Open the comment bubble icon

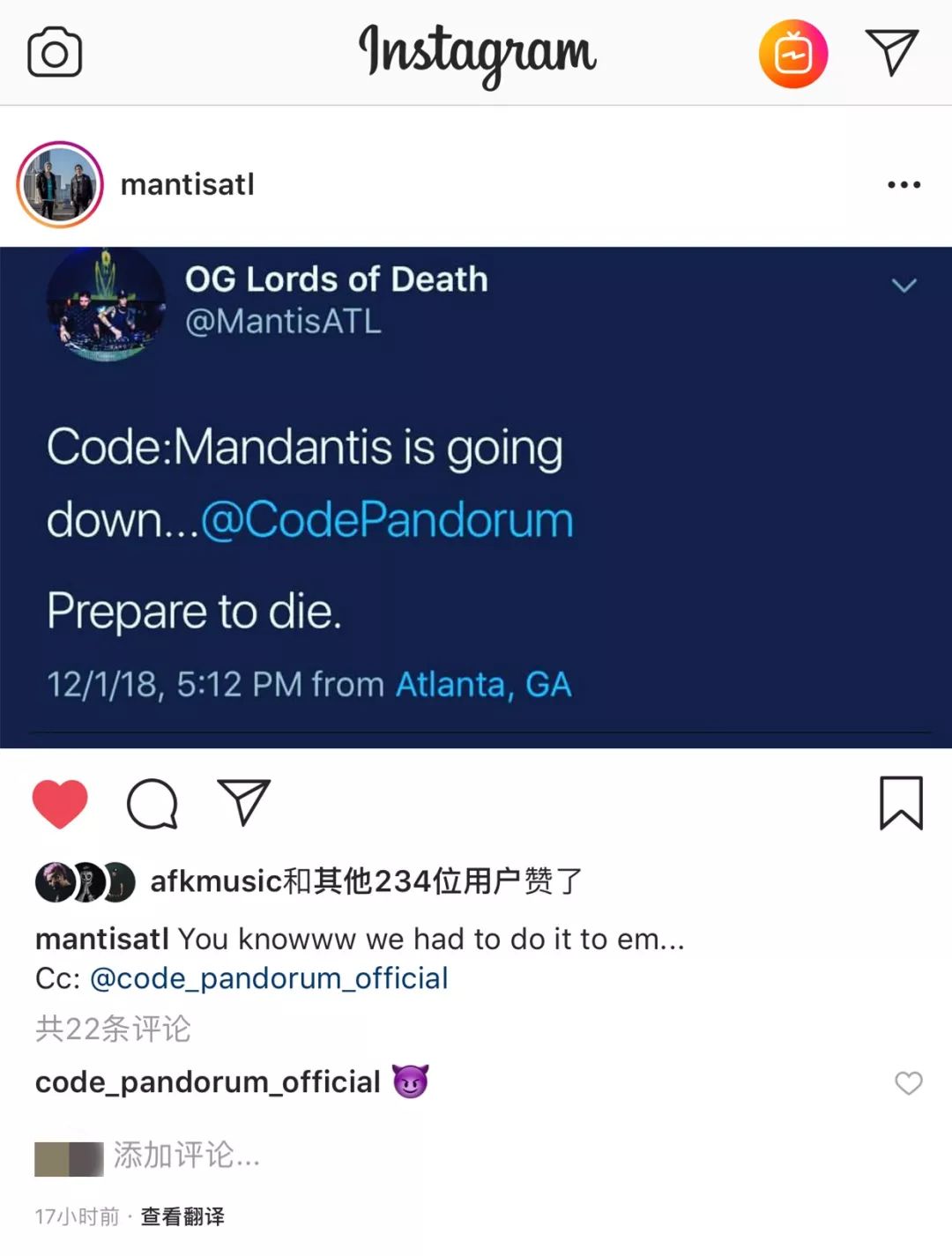(x=152, y=803)
